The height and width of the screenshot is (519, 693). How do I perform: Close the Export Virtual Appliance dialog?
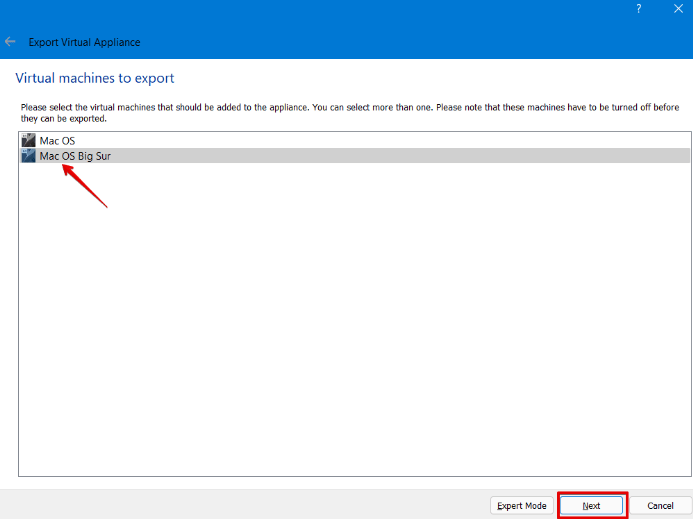tap(678, 8)
